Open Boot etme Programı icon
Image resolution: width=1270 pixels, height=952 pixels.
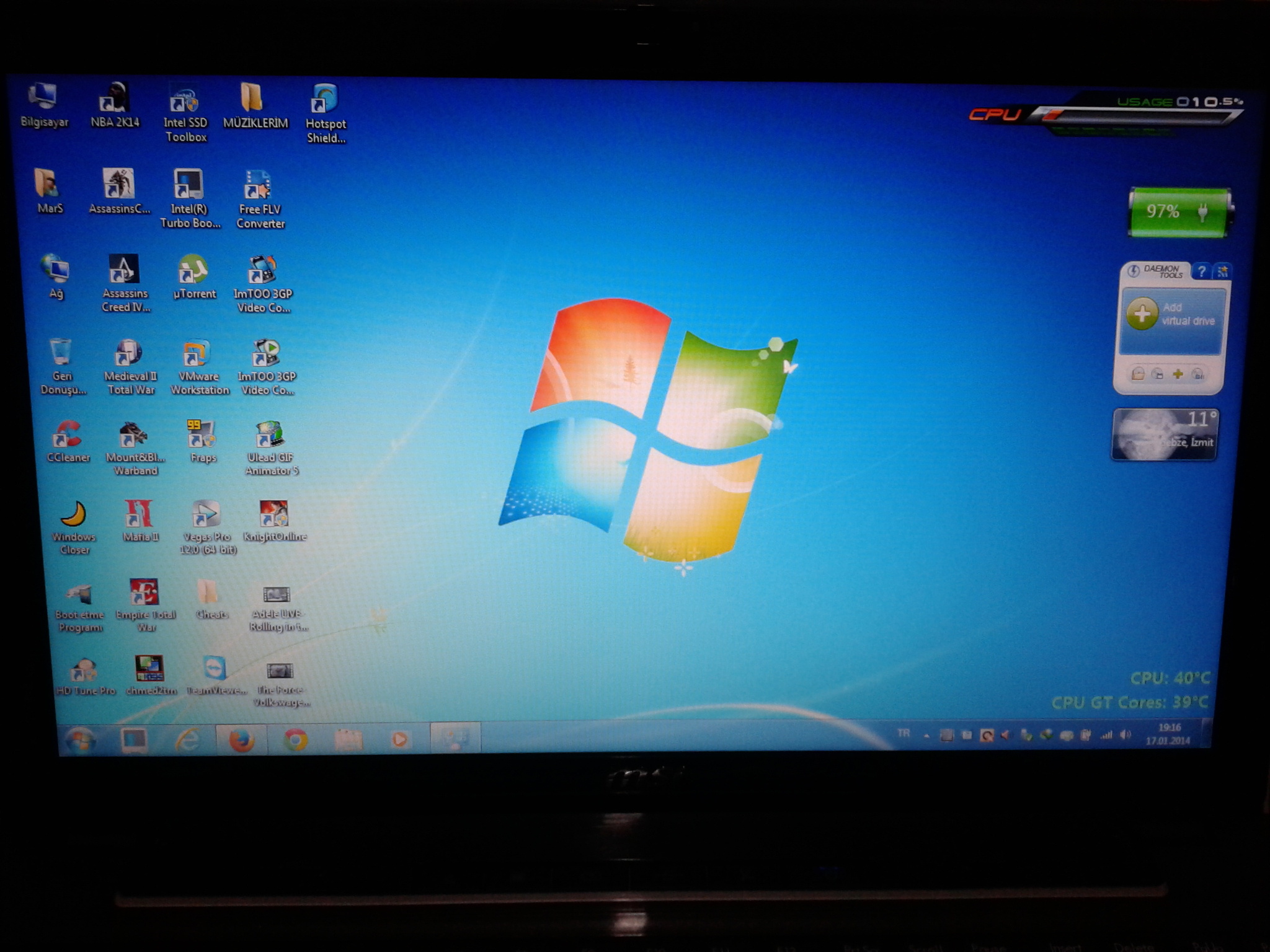[79, 609]
